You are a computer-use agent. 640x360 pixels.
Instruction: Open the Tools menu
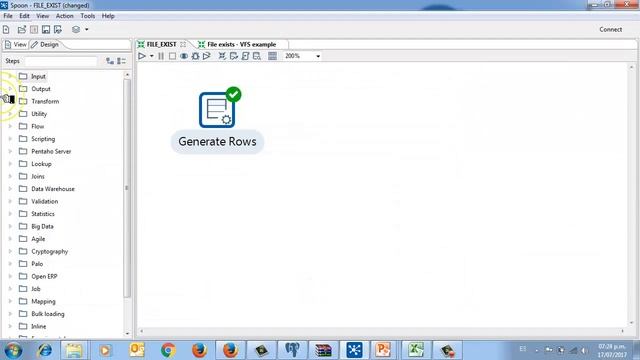[x=87, y=16]
